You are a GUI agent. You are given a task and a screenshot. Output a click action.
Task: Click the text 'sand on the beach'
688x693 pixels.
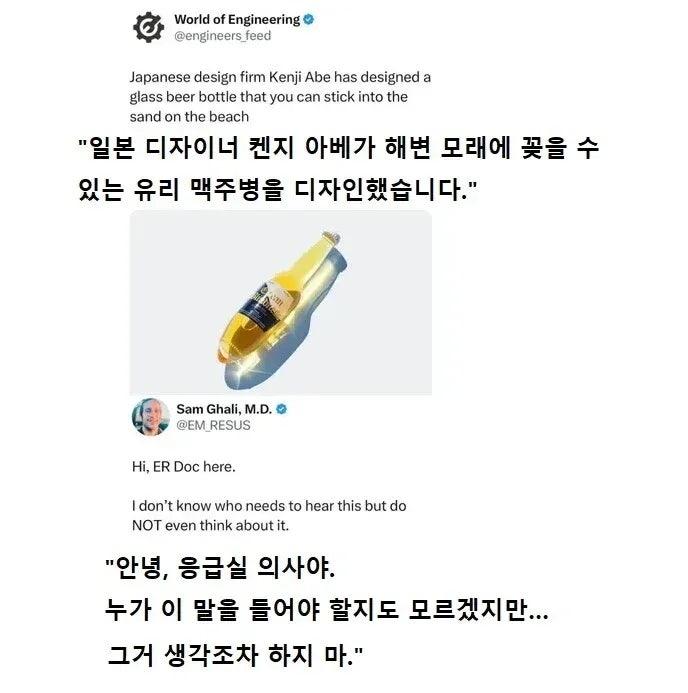189,117
